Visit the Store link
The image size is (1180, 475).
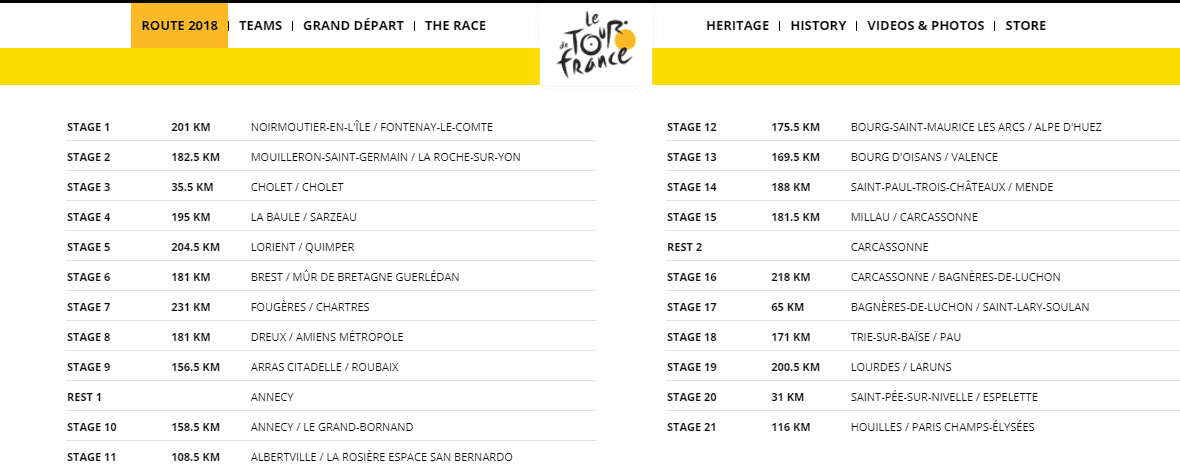(1026, 26)
